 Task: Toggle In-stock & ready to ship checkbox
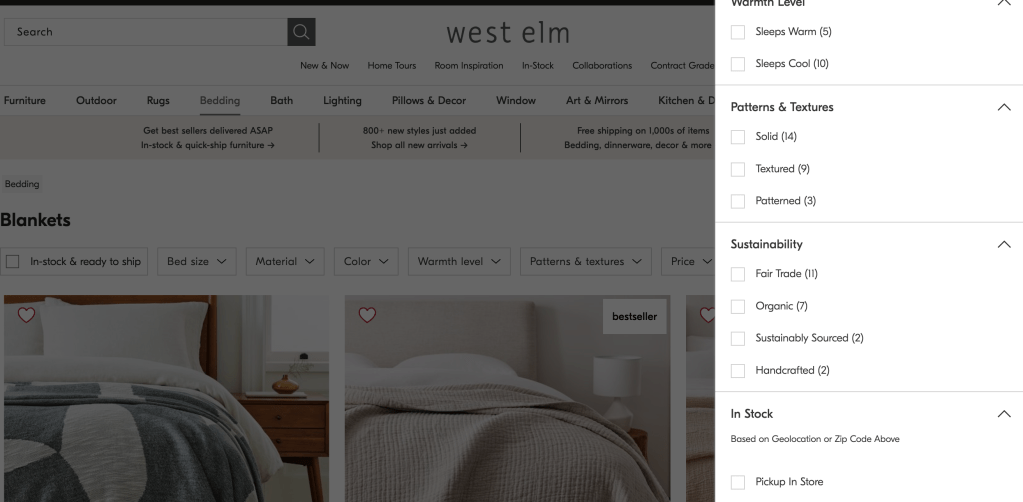click(x=12, y=262)
